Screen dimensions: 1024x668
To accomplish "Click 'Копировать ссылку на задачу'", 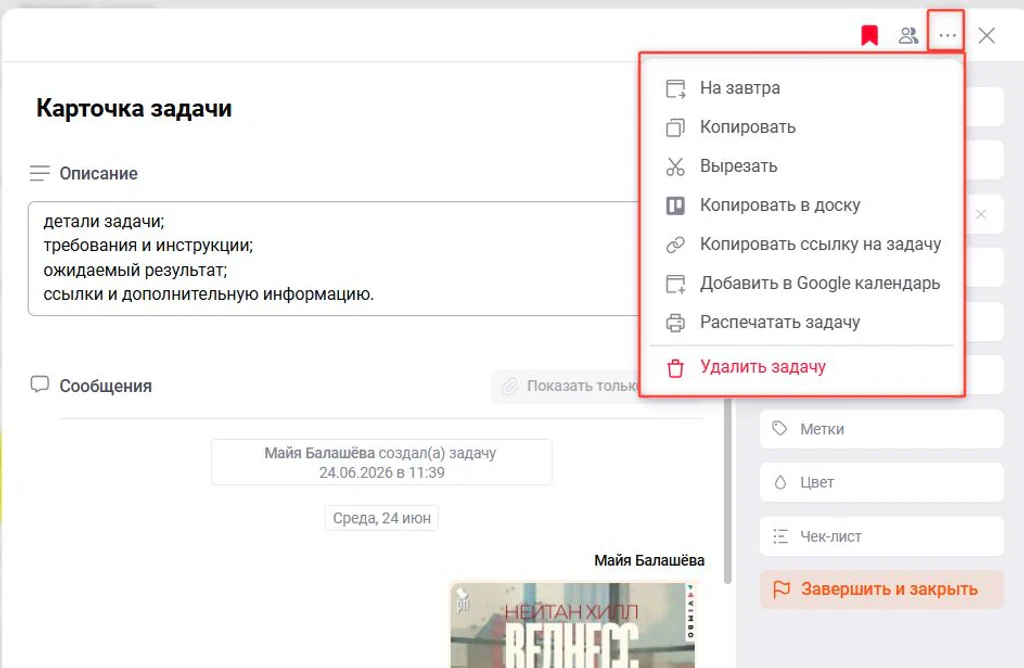I will pos(801,244).
